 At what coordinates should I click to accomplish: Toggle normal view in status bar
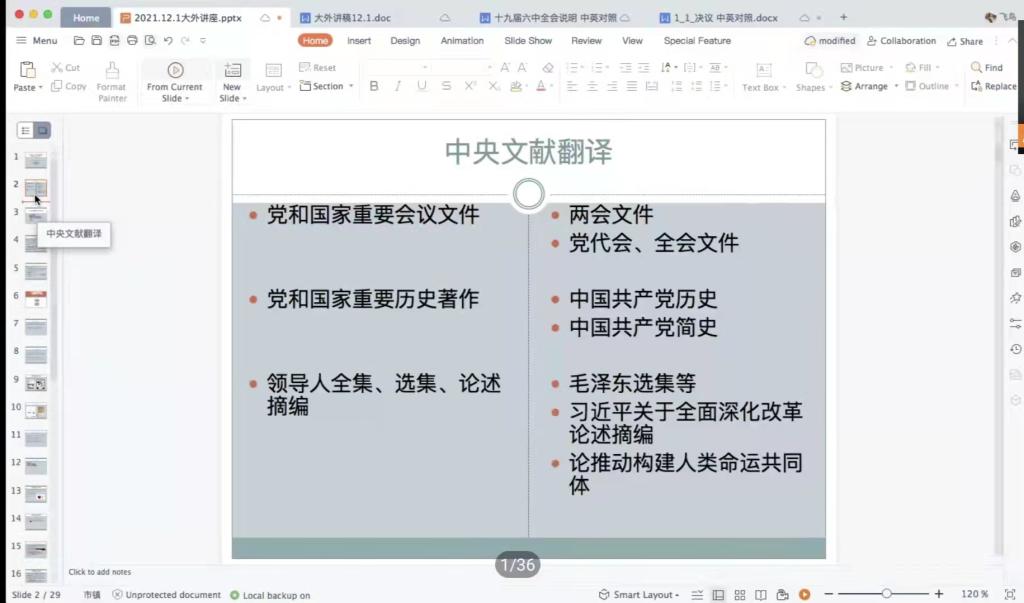[x=718, y=595]
